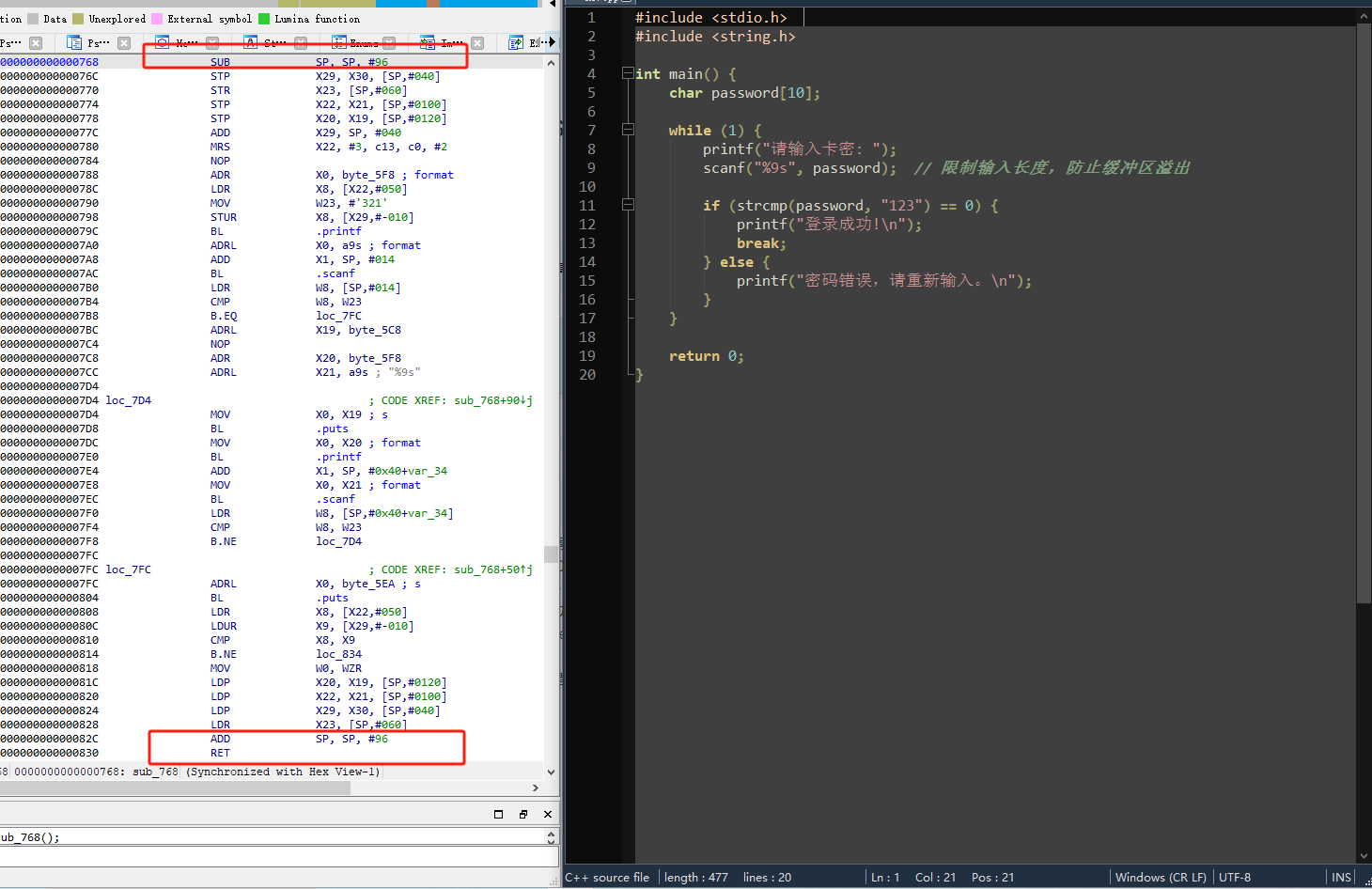Click the 'lines : 20' status text
The image size is (1372, 889).
click(767, 878)
